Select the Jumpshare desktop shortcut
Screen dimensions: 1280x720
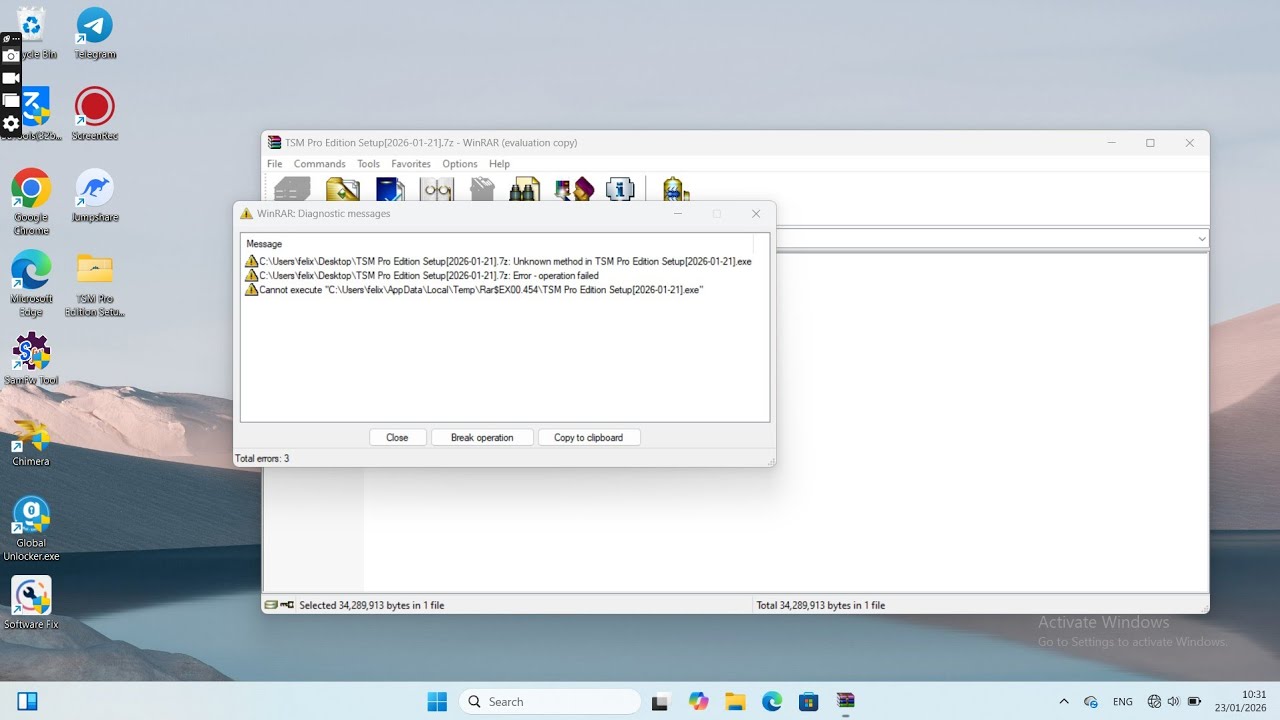click(x=95, y=196)
